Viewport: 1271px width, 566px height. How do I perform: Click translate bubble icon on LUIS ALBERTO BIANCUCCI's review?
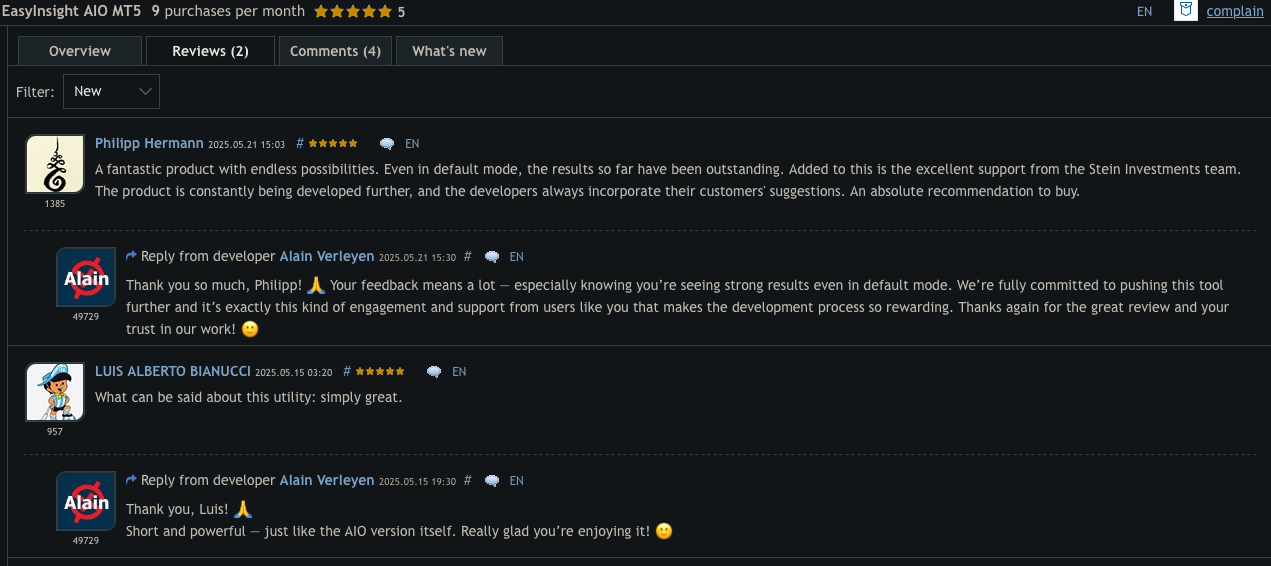pyautogui.click(x=434, y=372)
